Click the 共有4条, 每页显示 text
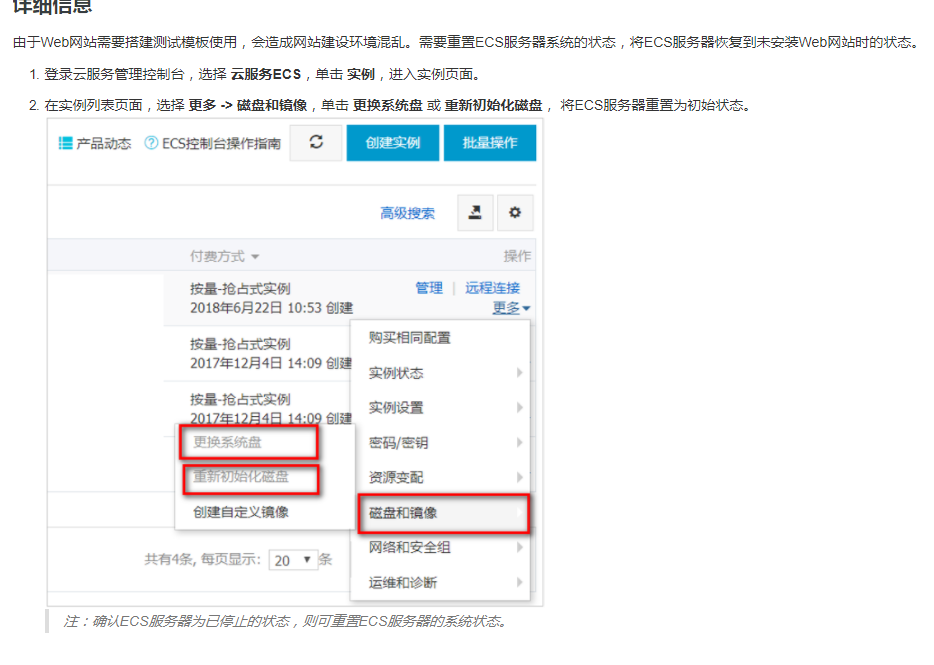The width and height of the screenshot is (934, 665). point(203,560)
